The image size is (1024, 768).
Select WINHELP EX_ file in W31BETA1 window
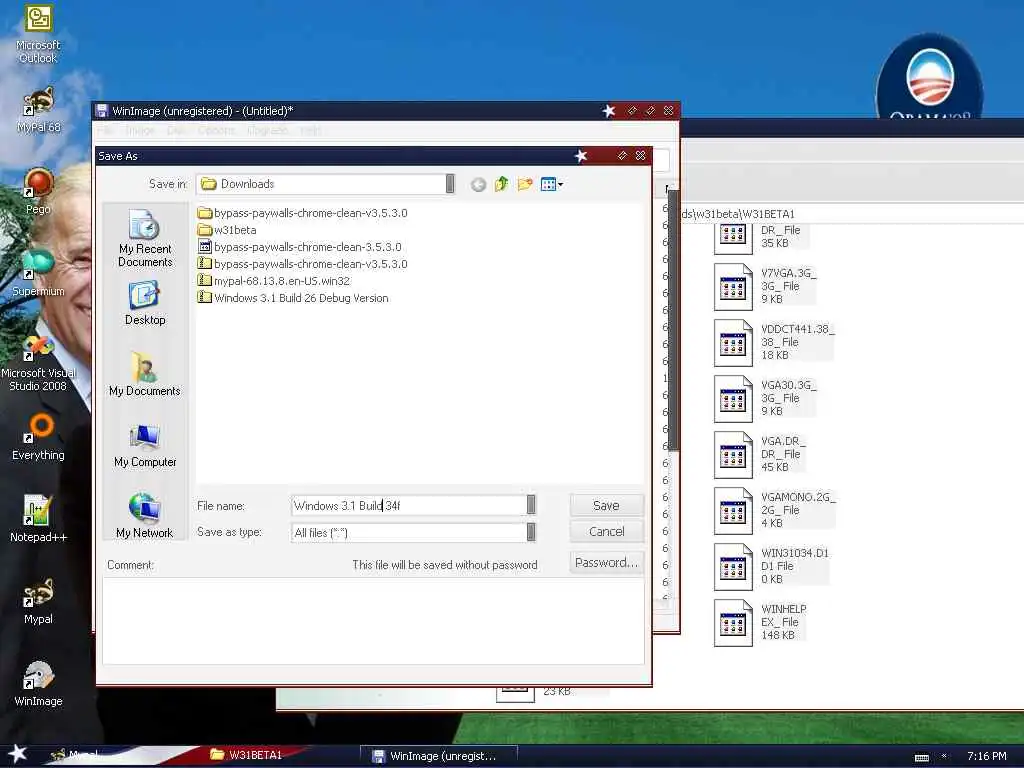(760, 622)
